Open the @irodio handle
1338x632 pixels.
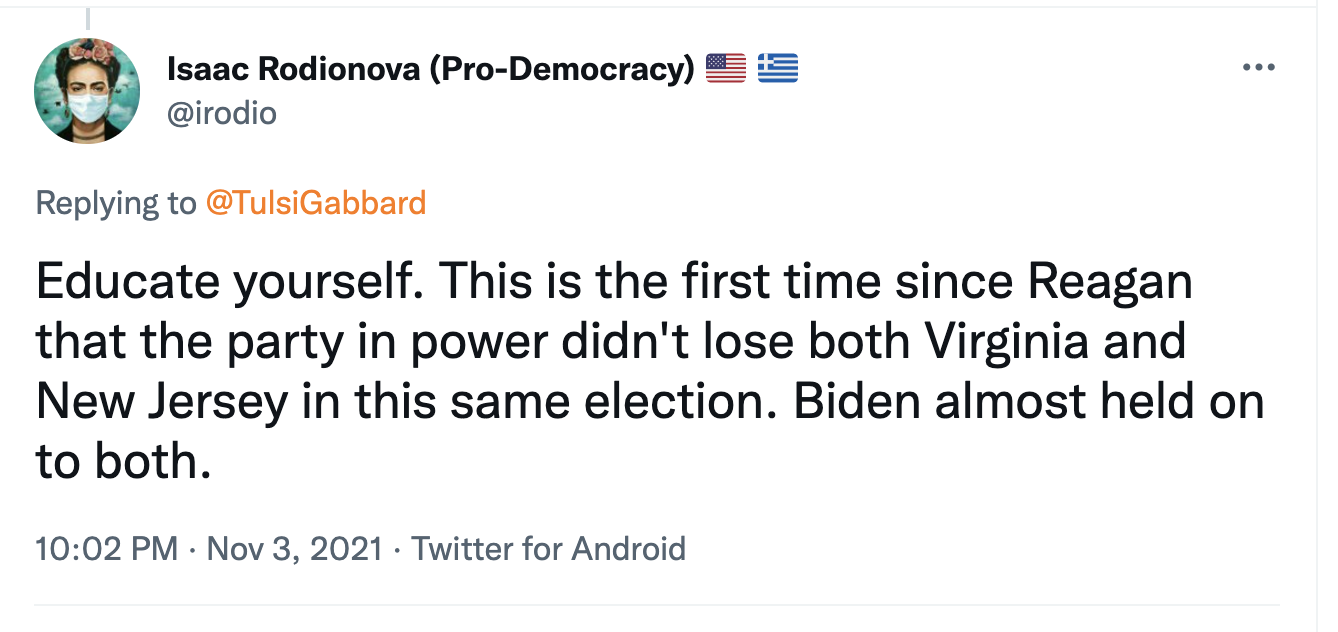point(221,114)
